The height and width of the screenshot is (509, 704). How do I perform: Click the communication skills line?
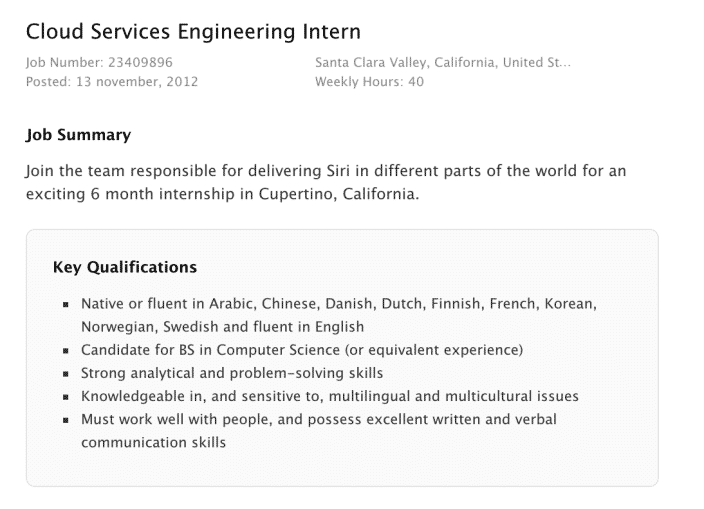[153, 442]
